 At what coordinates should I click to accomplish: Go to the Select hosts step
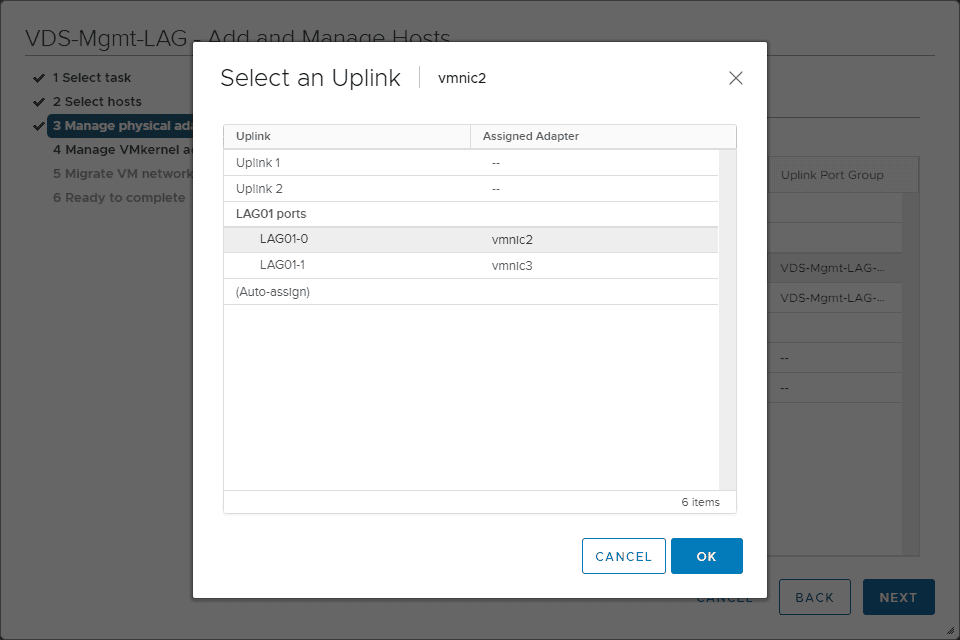click(97, 102)
